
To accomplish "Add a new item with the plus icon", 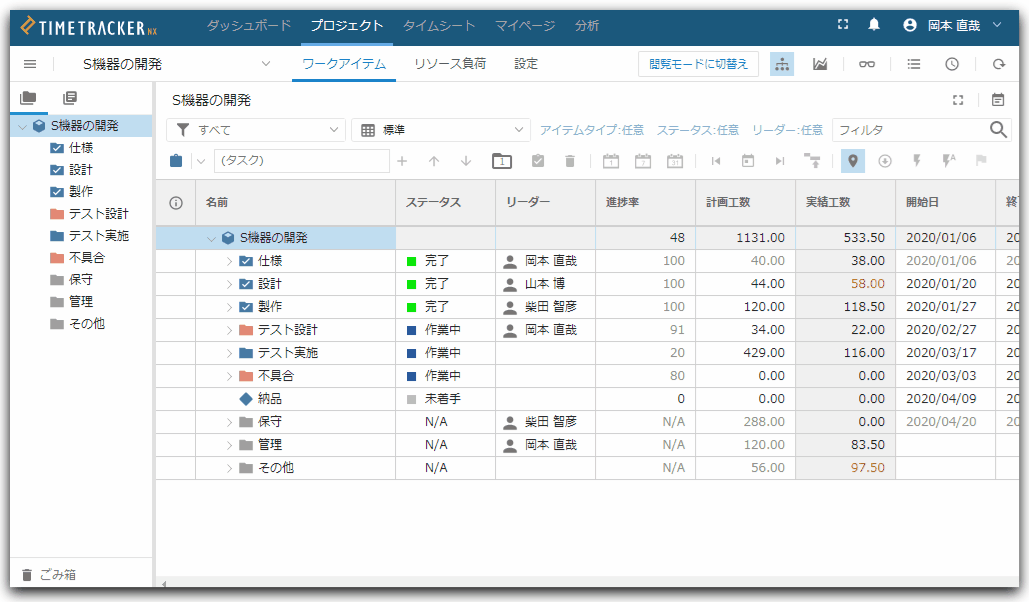I will pyautogui.click(x=402, y=161).
